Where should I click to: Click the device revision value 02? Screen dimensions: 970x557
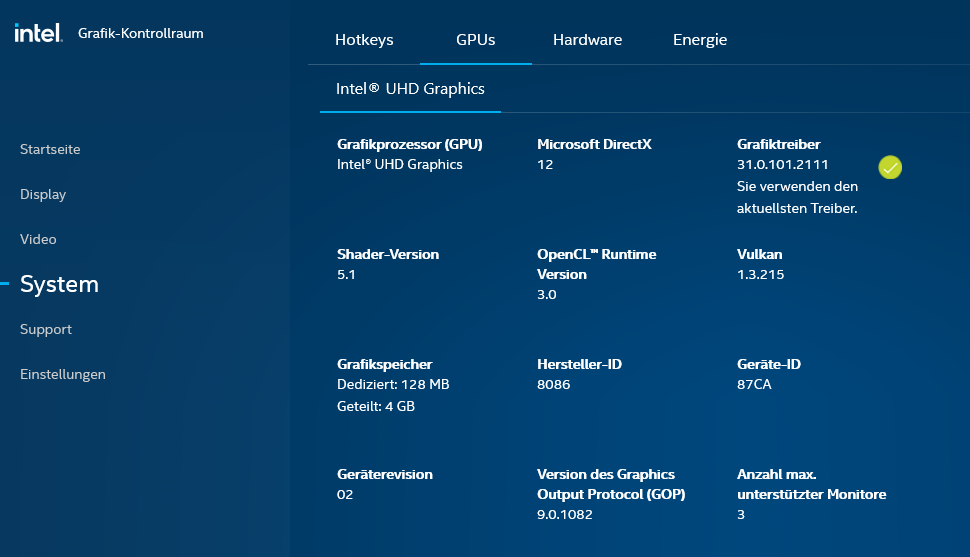pyautogui.click(x=345, y=494)
